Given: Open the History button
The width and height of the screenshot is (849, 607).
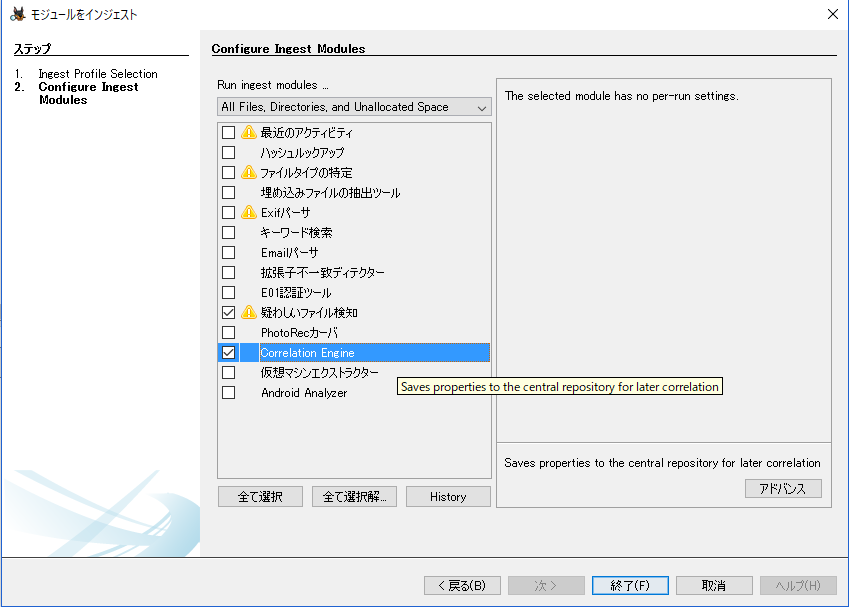Looking at the screenshot, I should coord(448,497).
